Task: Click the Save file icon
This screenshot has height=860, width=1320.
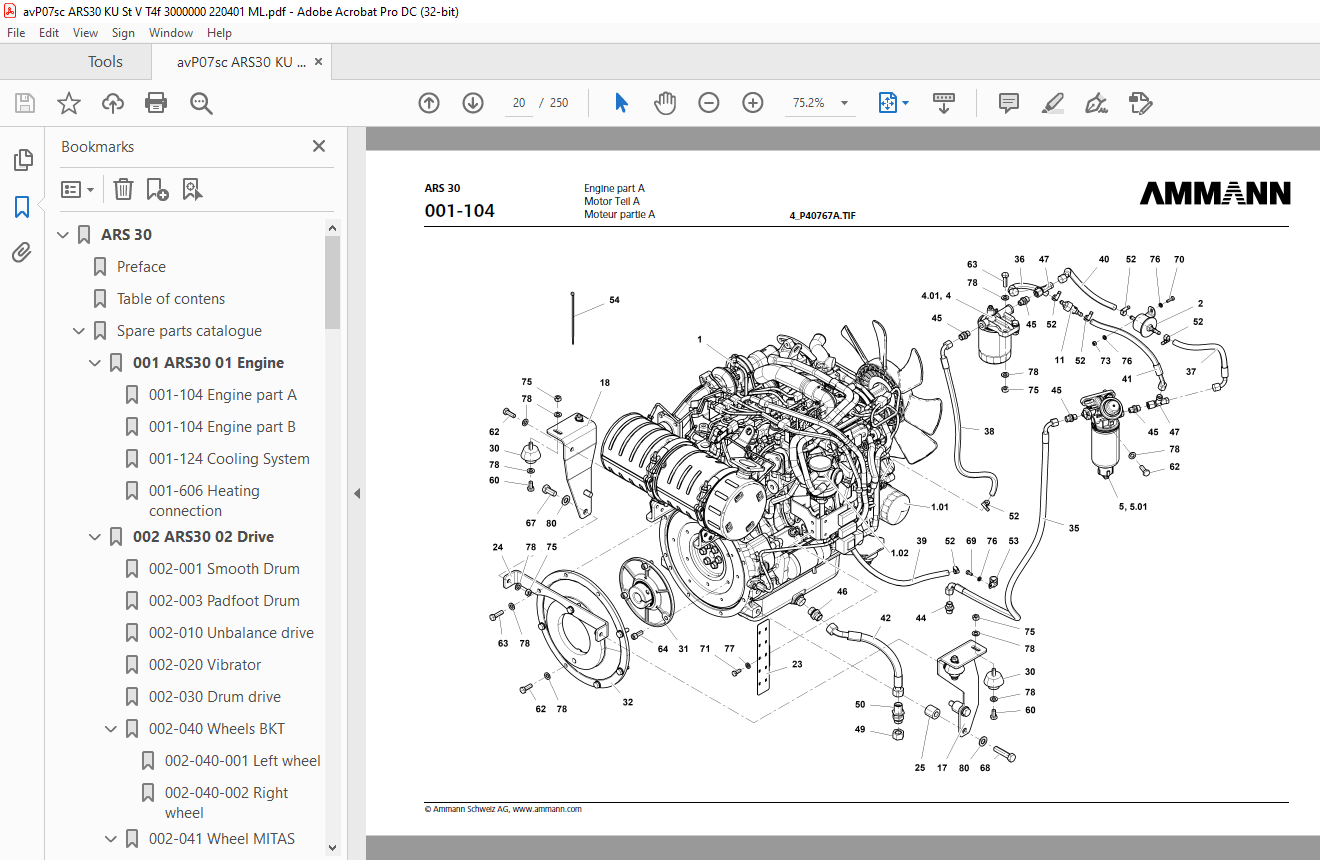Action: tap(25, 103)
